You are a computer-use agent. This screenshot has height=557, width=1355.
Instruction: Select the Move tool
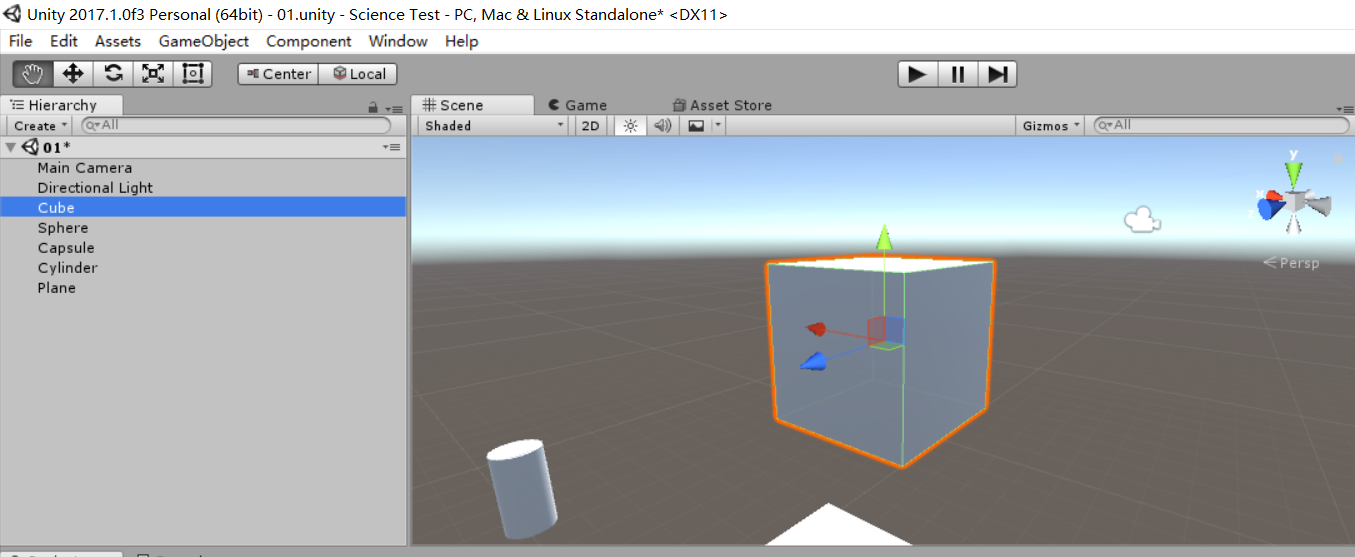coord(73,74)
